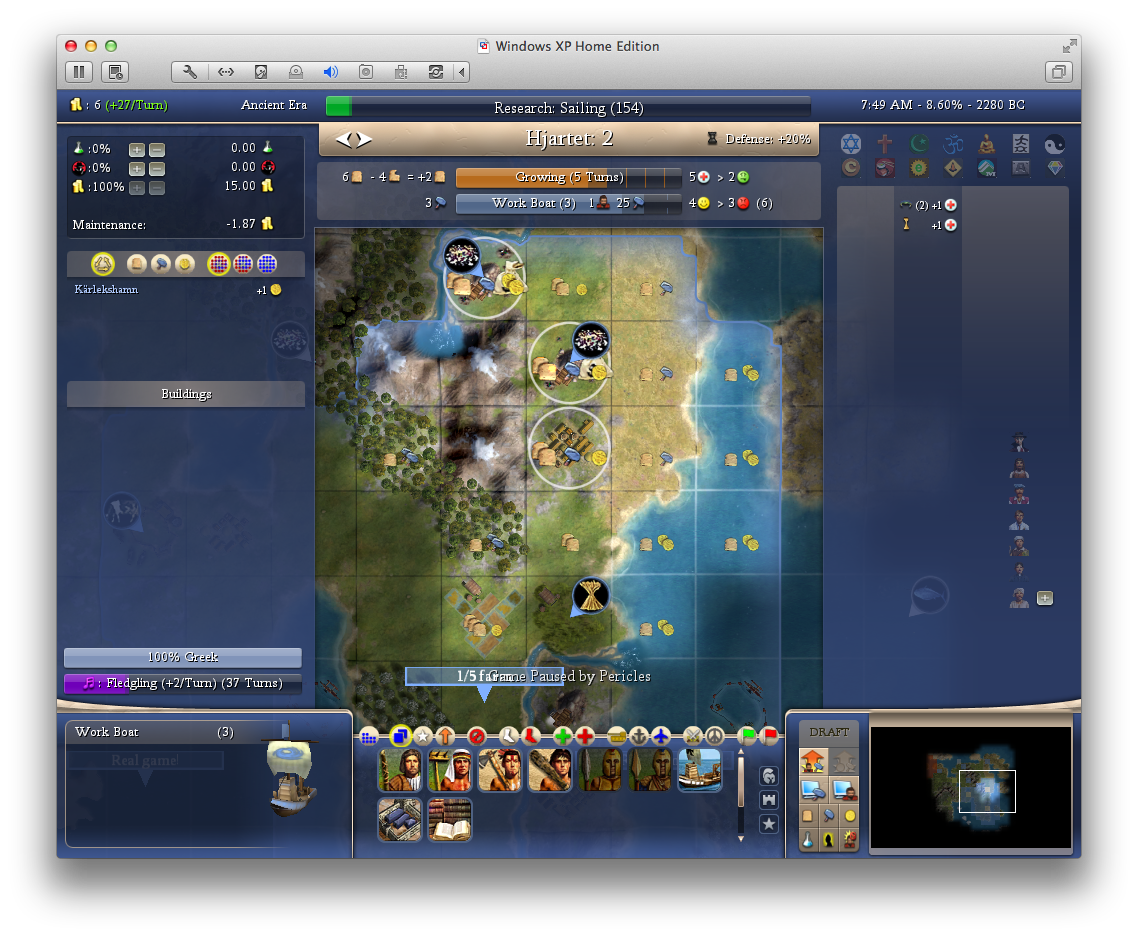The height and width of the screenshot is (937, 1138).
Task: Select the Buddhism seated figure icon
Action: (987, 144)
